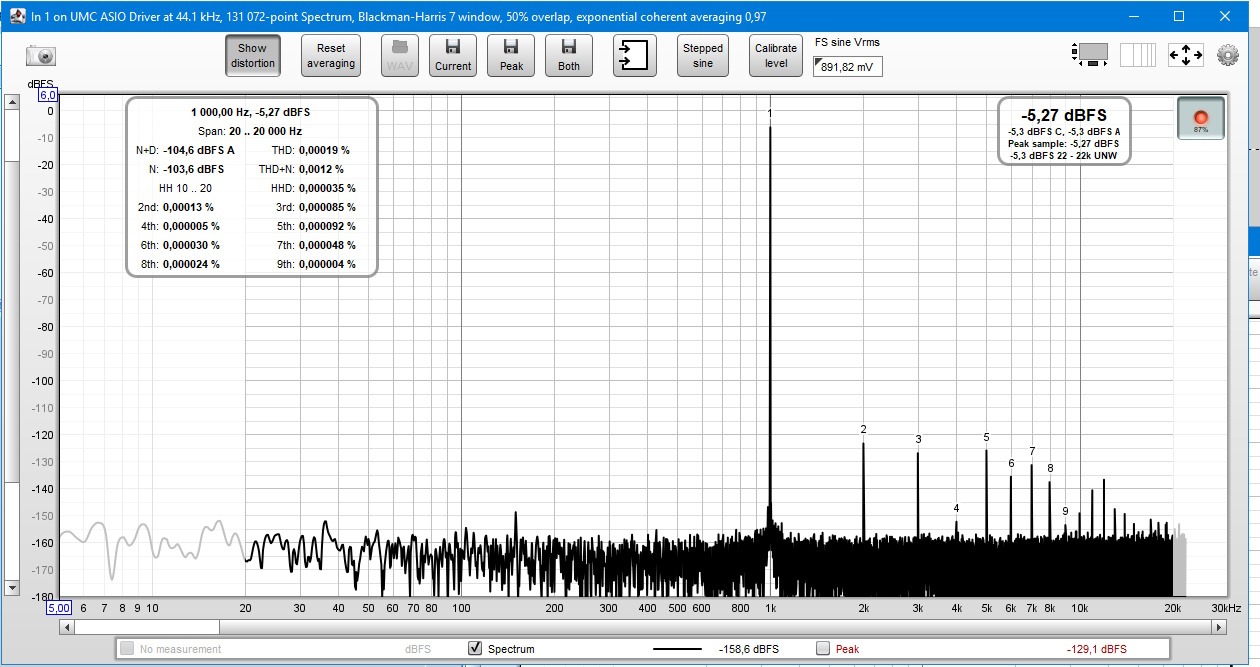Uncheck the Spectrum trace checkbox

475,649
